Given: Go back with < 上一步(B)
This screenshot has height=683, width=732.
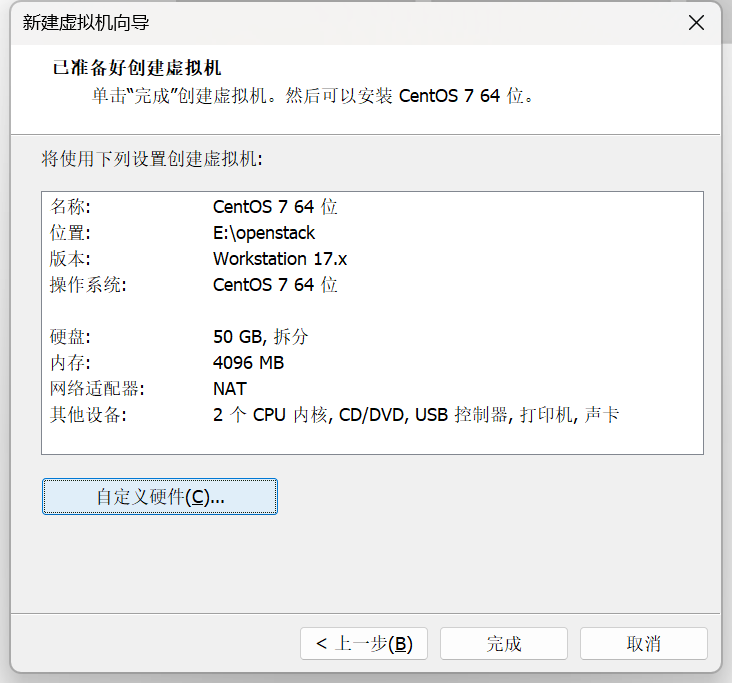Looking at the screenshot, I should coord(364,643).
